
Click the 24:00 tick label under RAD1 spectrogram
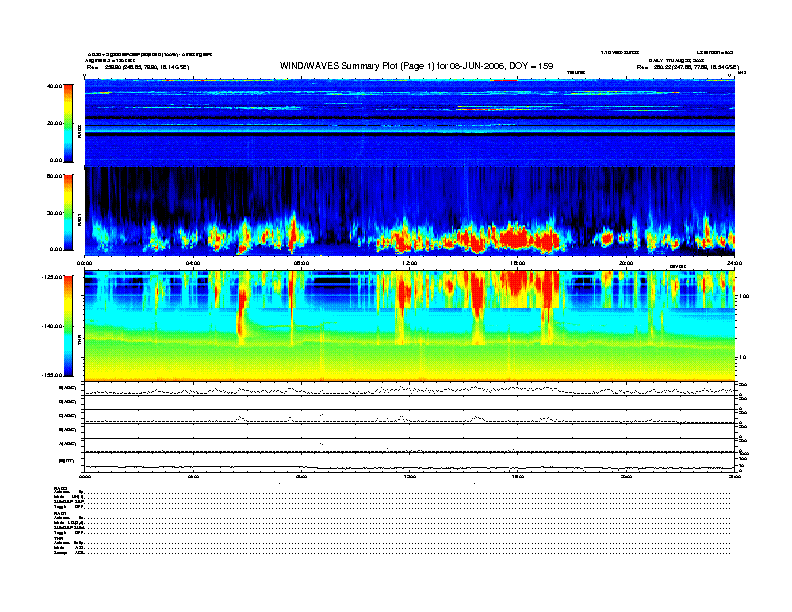coord(734,263)
